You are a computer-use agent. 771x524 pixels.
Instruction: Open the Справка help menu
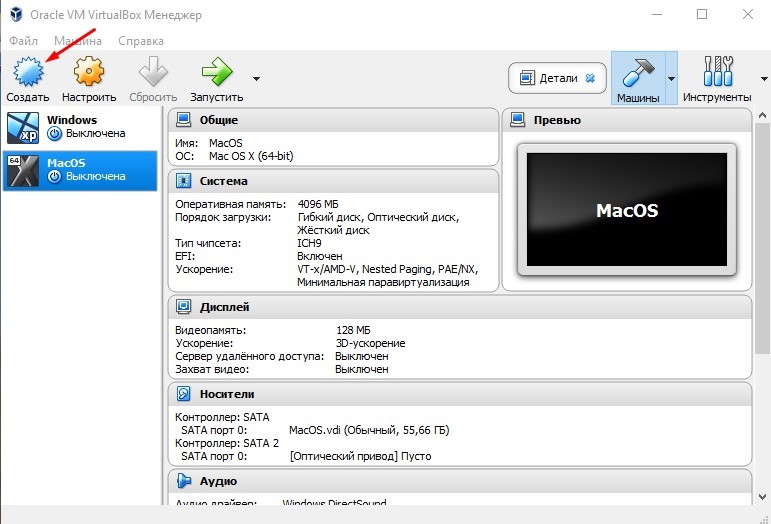click(x=141, y=41)
